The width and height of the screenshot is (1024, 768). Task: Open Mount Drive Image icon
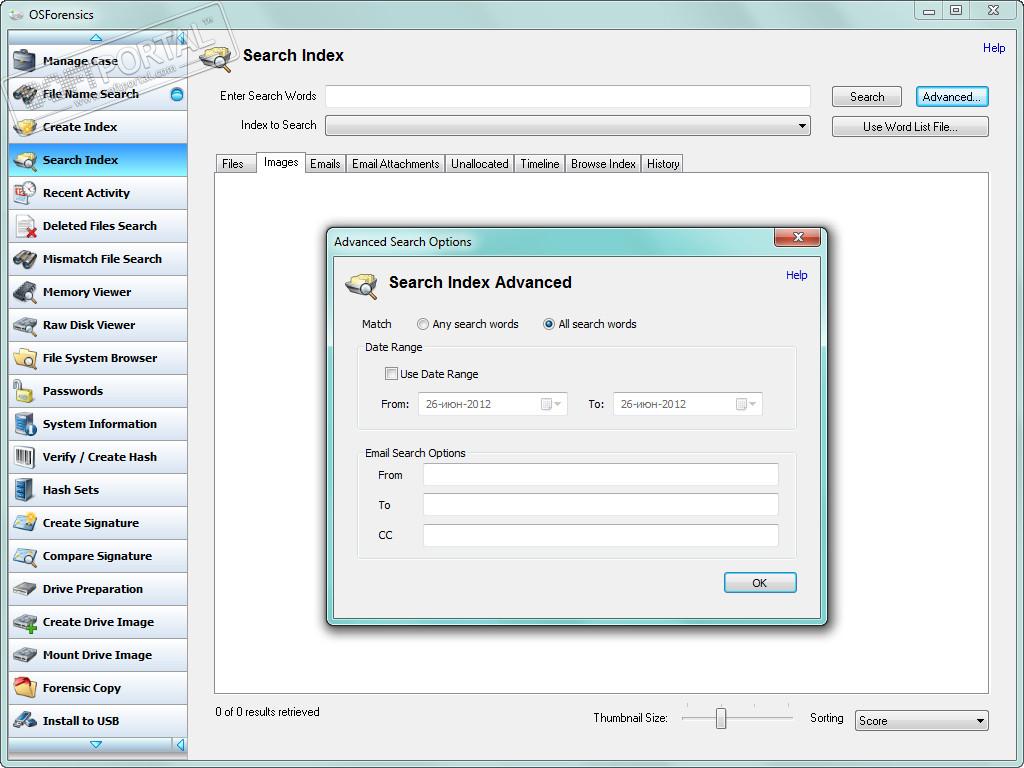pyautogui.click(x=25, y=654)
